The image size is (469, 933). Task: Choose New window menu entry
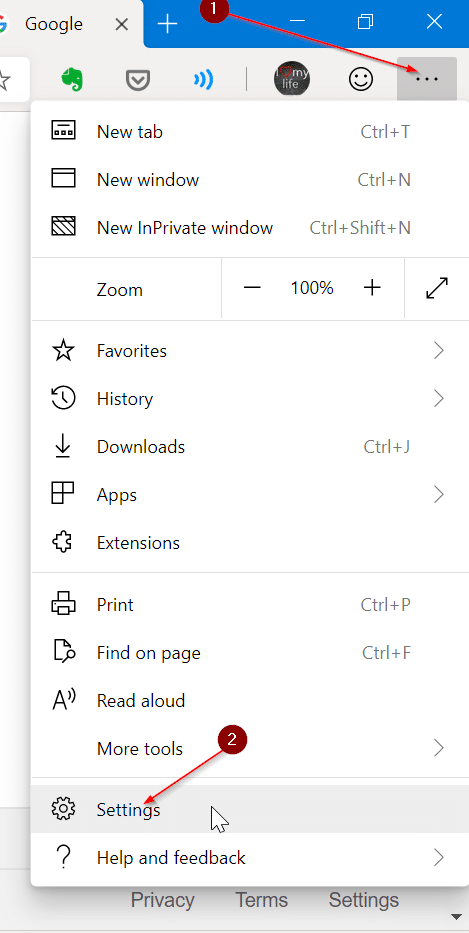pyautogui.click(x=250, y=180)
